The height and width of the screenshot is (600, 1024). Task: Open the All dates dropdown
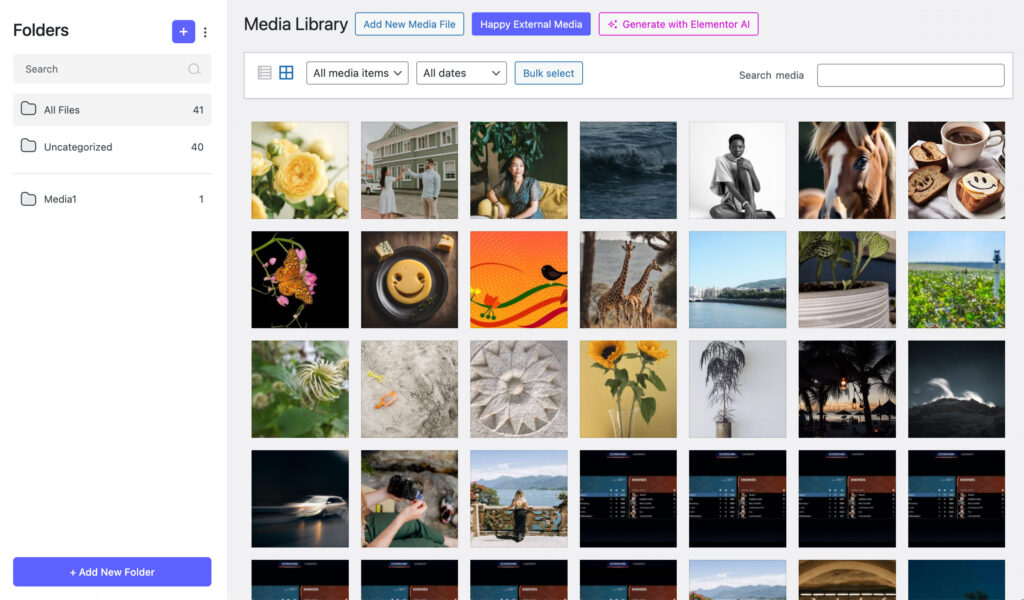[x=461, y=73]
